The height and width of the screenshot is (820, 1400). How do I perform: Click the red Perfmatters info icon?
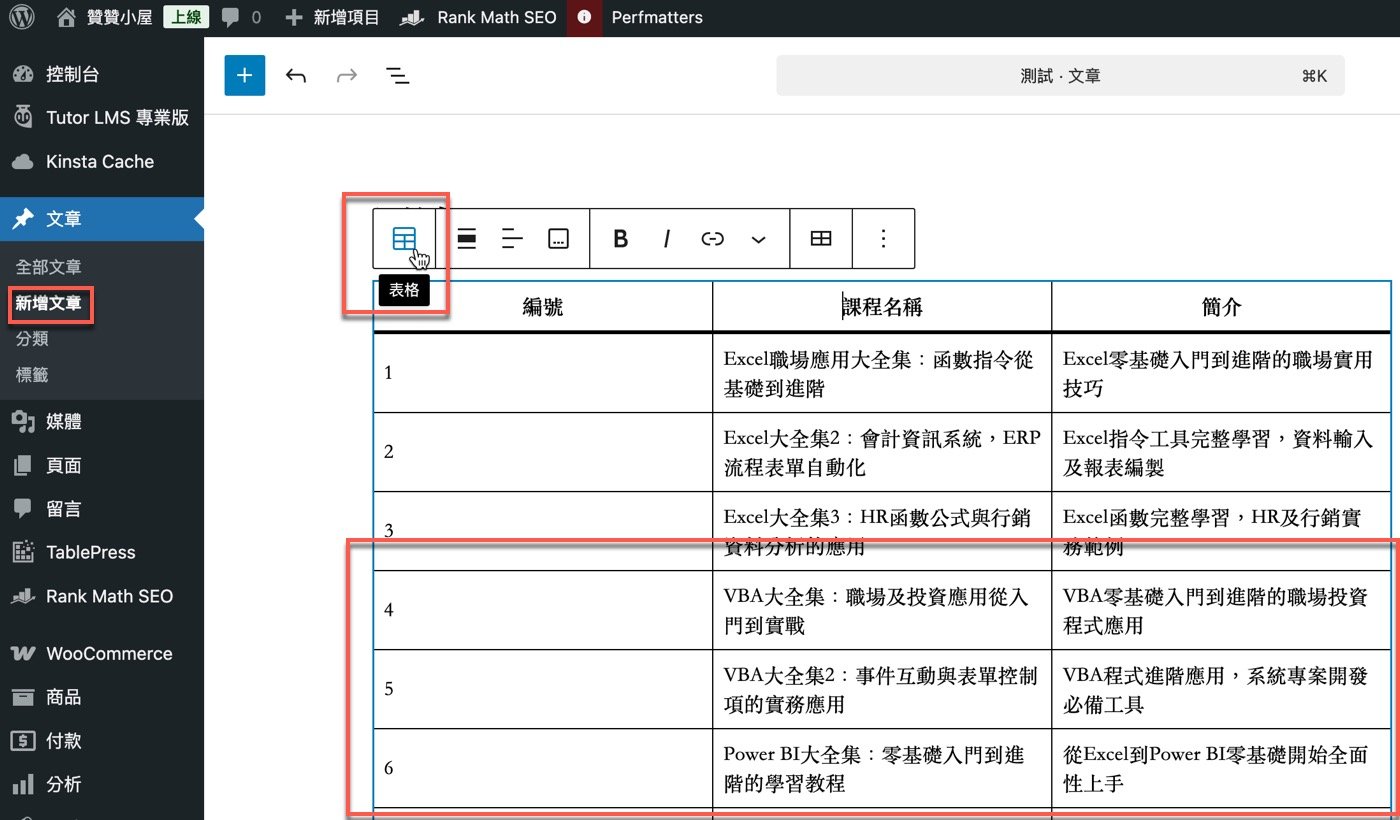click(584, 17)
